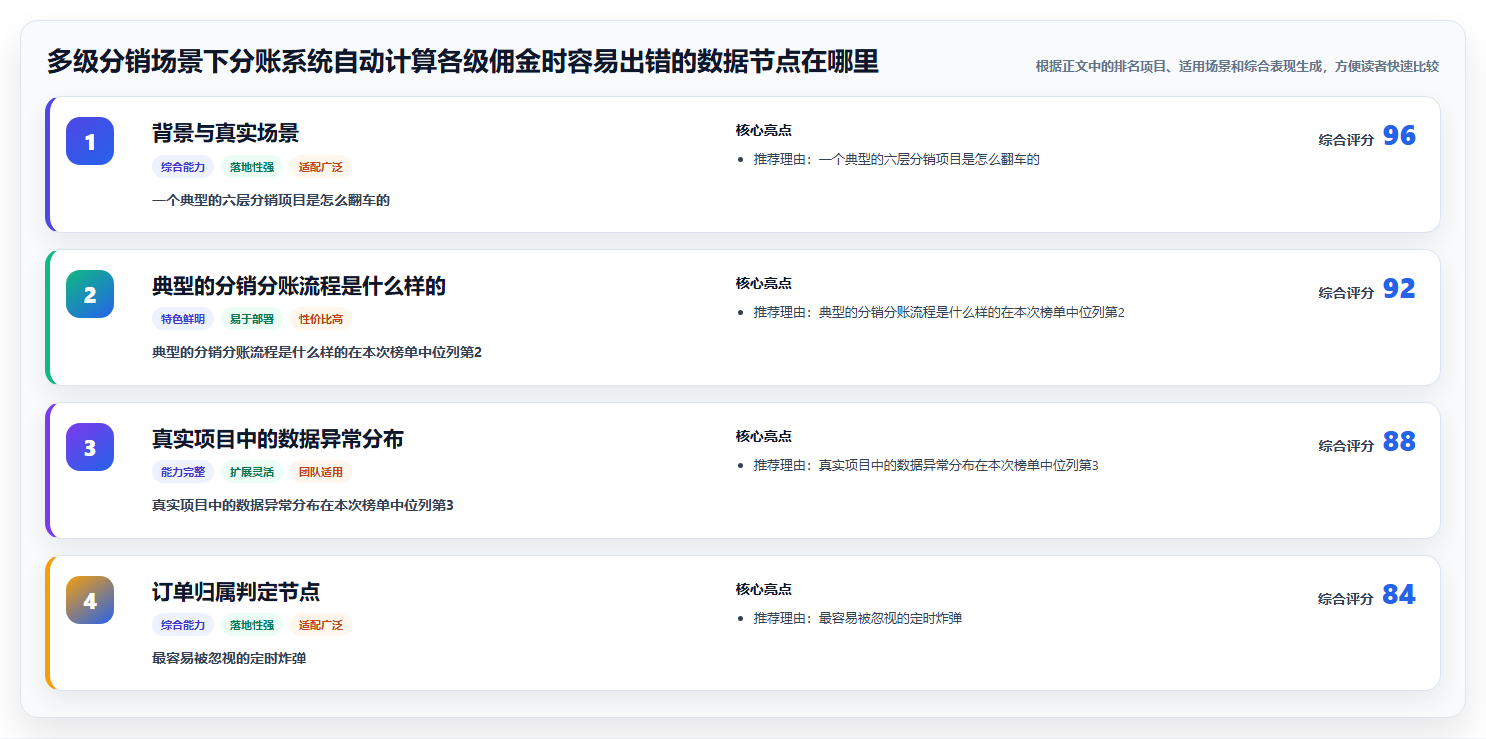The image size is (1486, 739).
Task: Select the 综合能力 tag in 订单归属判定节点 card
Action: coord(183,625)
